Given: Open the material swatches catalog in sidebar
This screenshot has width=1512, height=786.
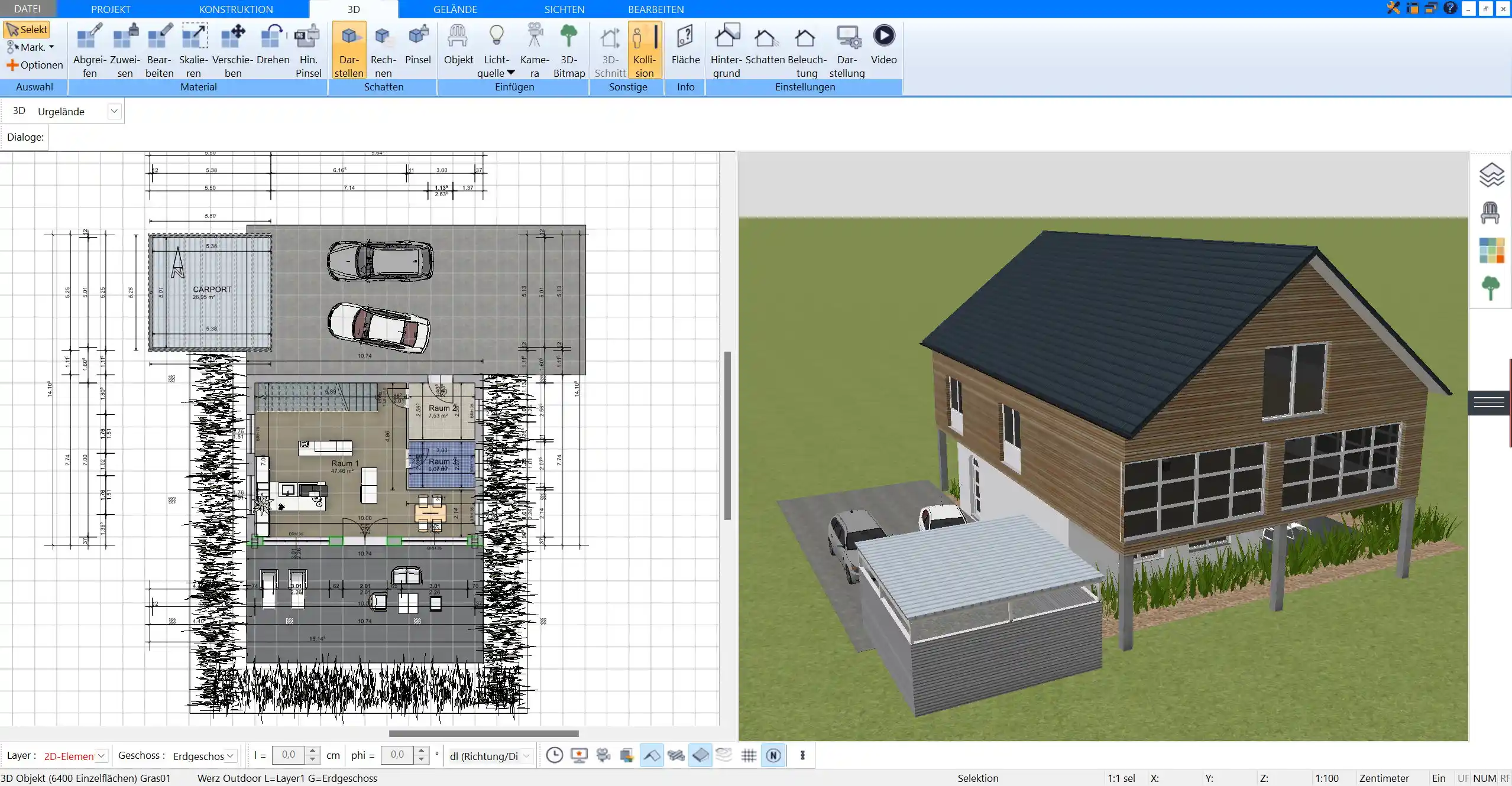Looking at the screenshot, I should (x=1491, y=251).
